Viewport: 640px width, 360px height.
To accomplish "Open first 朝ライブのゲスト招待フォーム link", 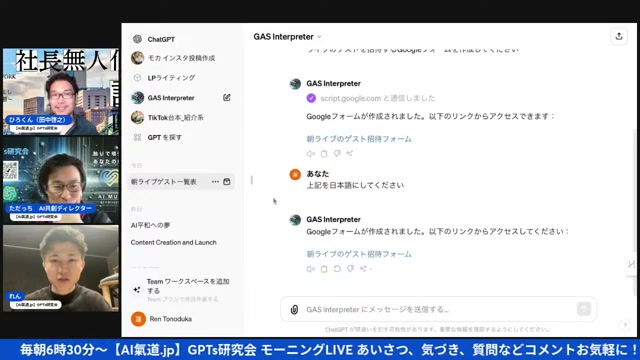I will [359, 139].
